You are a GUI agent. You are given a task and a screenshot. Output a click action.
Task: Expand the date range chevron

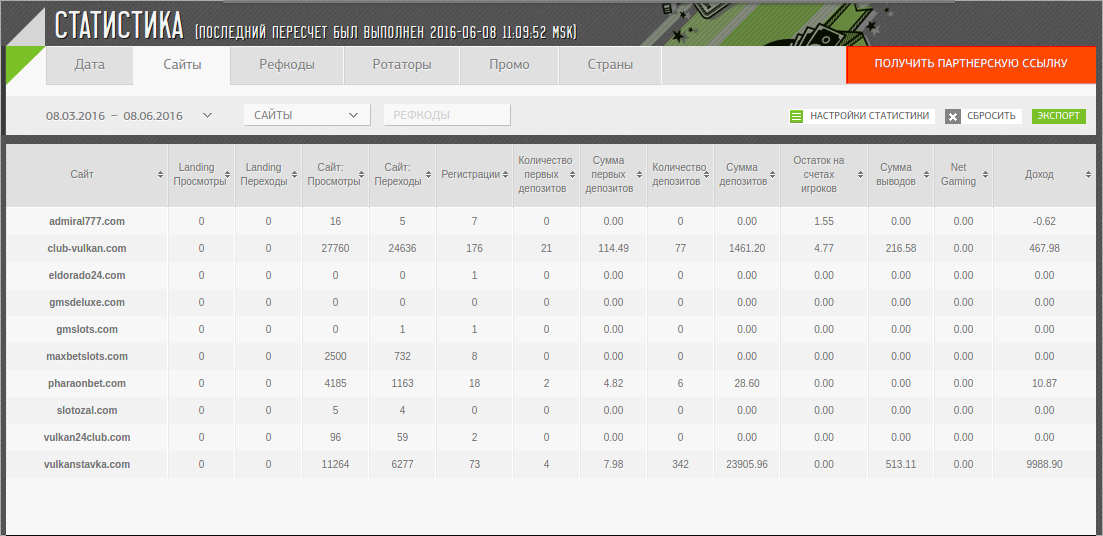click(x=207, y=115)
